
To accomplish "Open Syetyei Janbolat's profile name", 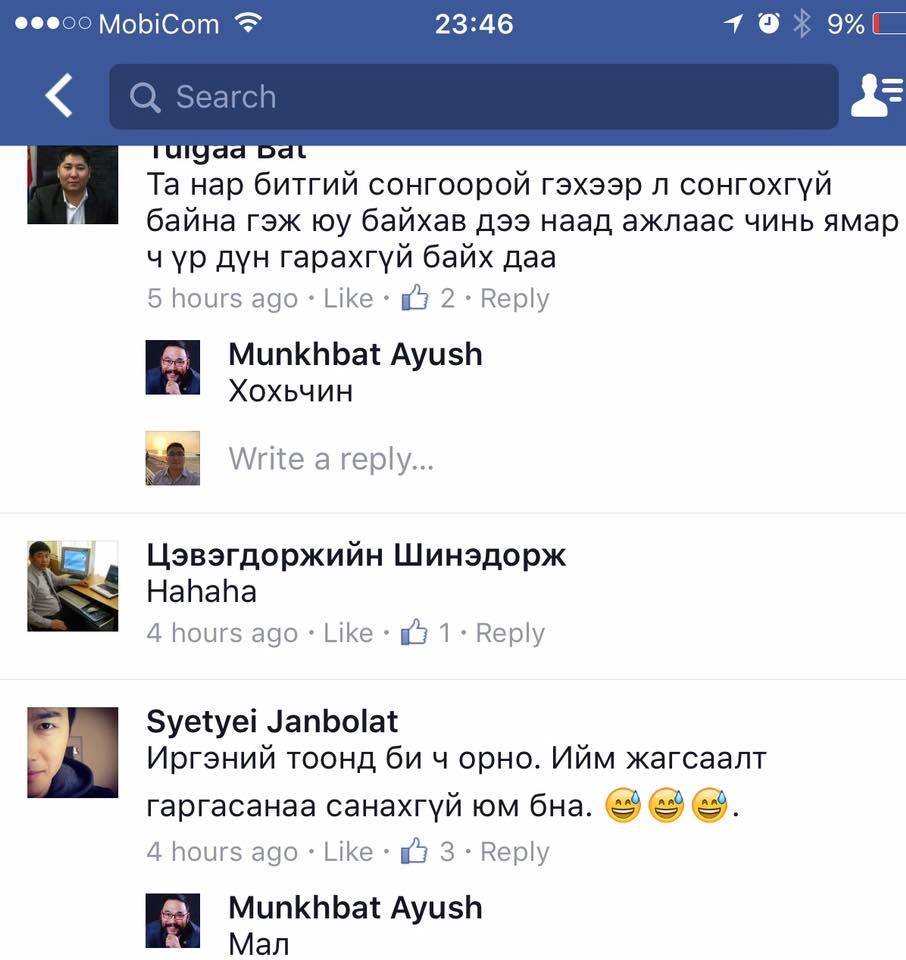I will 272,721.
